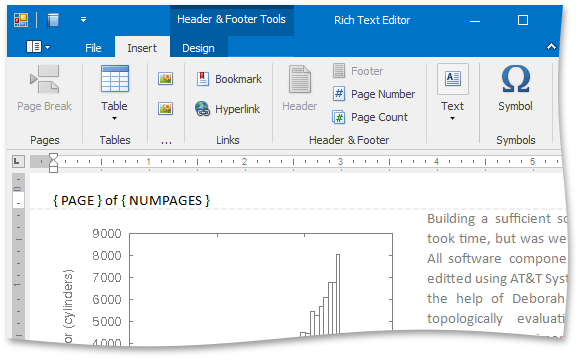This screenshot has width=581, height=362.
Task: Select the Insert ribbon tab
Action: [x=142, y=48]
